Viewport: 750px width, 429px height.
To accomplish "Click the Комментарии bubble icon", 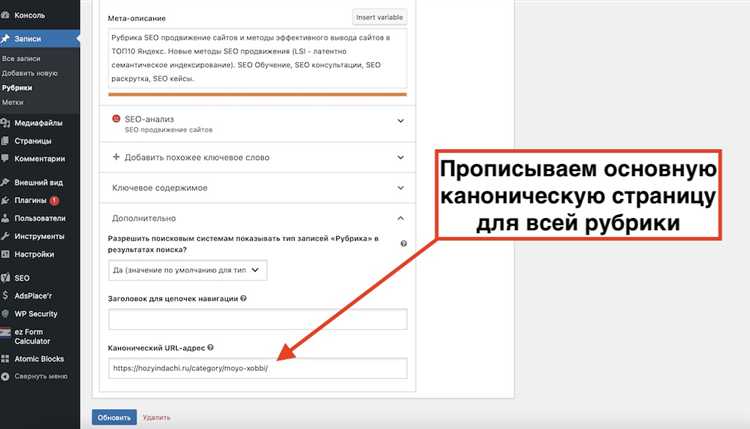I will (x=5, y=158).
